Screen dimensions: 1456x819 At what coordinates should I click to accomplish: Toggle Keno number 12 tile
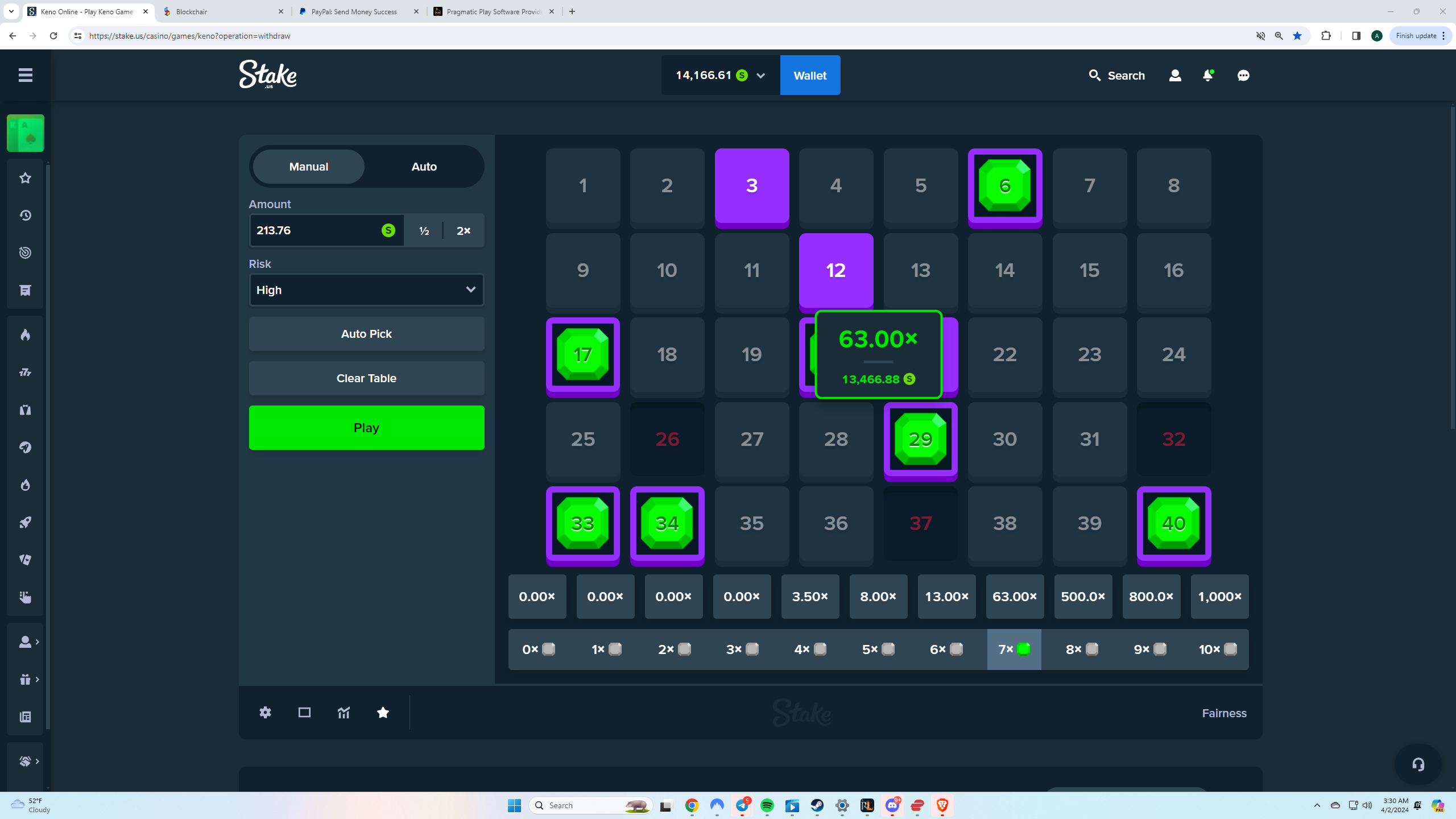pyautogui.click(x=836, y=272)
